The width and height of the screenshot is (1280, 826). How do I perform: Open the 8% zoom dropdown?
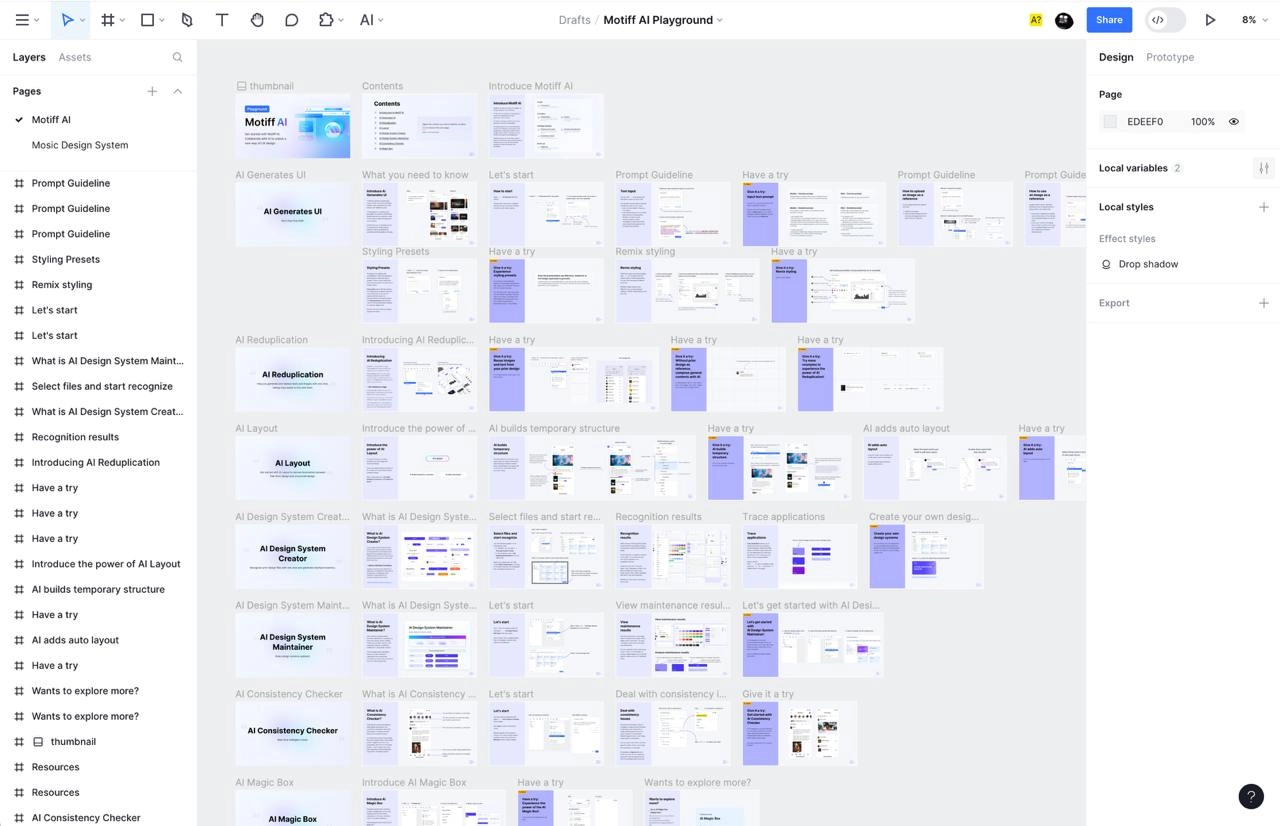(1253, 20)
